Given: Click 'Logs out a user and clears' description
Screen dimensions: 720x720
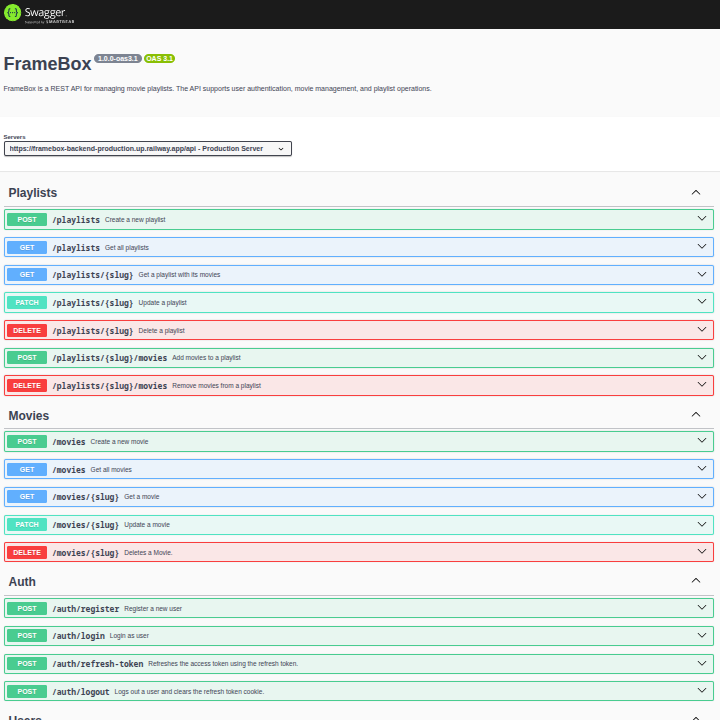Looking at the screenshot, I should coord(189,692).
